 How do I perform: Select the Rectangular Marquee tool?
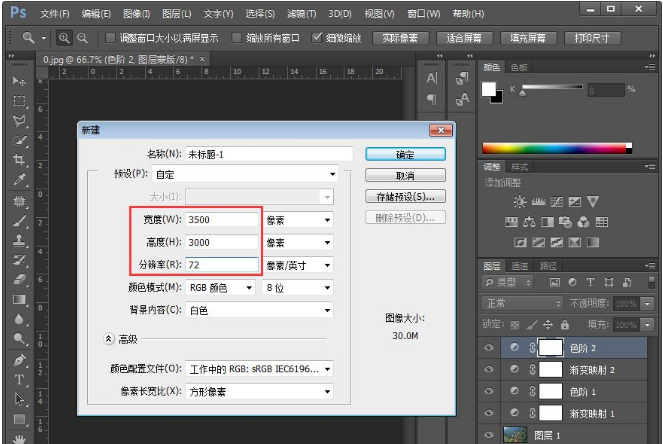coord(18,101)
